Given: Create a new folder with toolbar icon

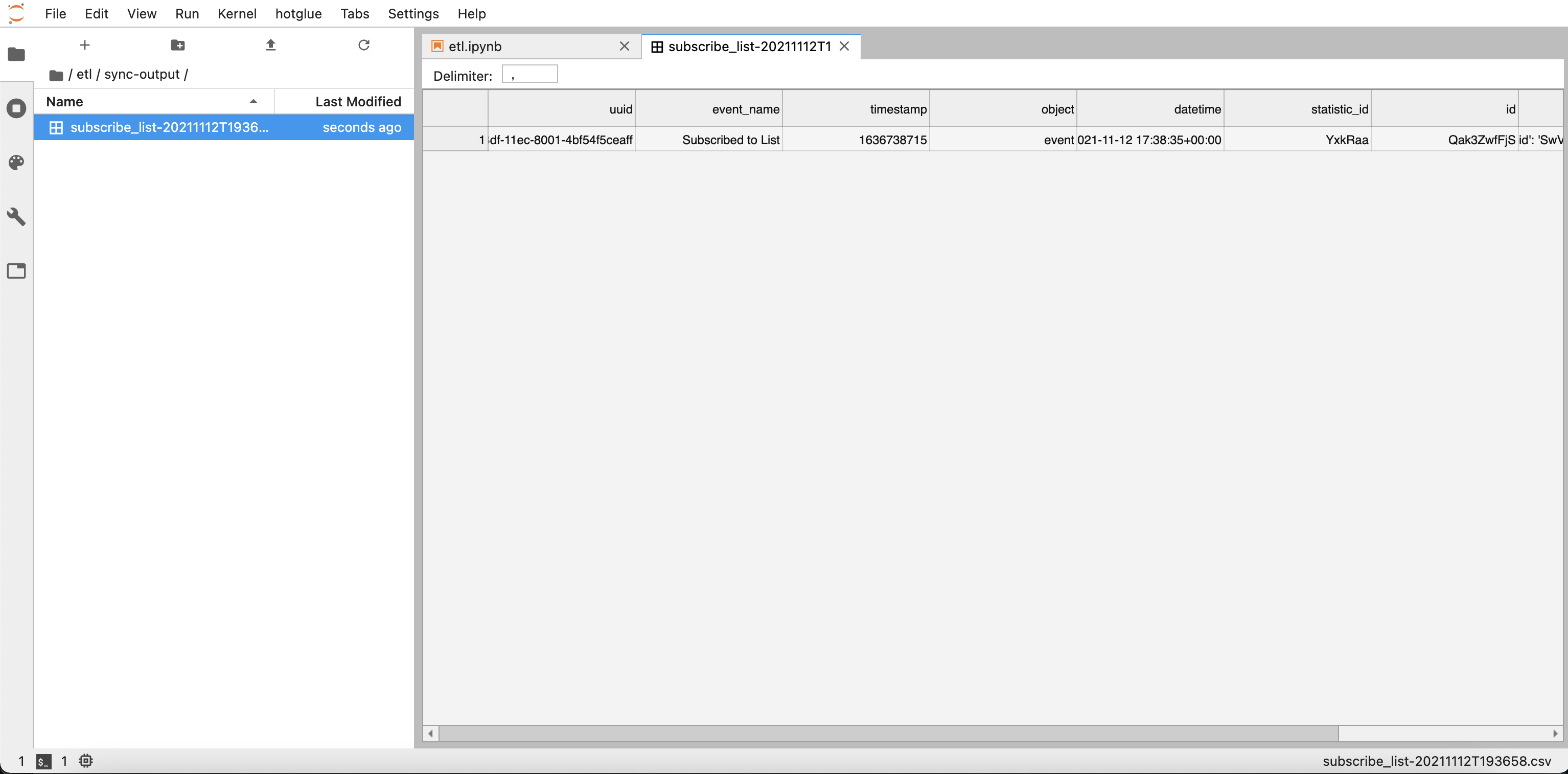Looking at the screenshot, I should coord(178,45).
